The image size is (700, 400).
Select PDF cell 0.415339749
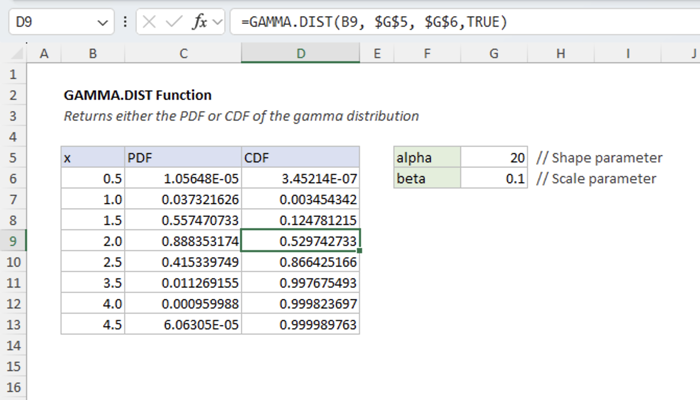click(183, 262)
